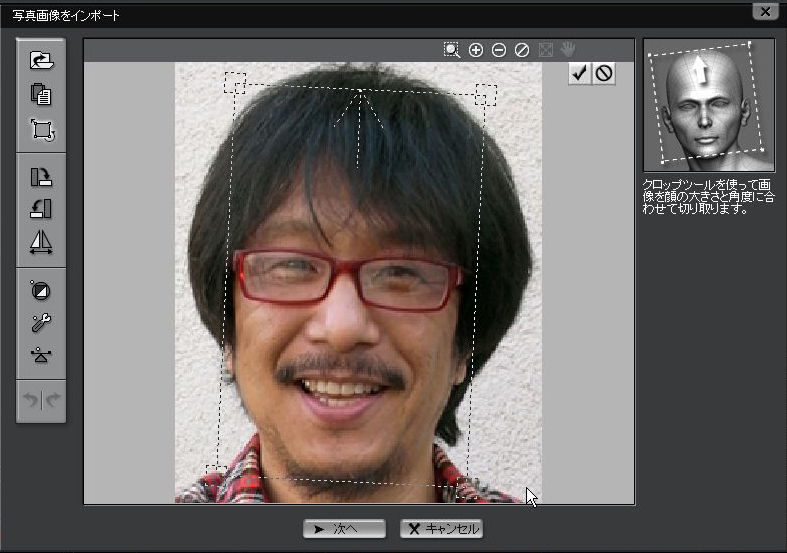Zoom in with the plus circle icon

coord(476,50)
